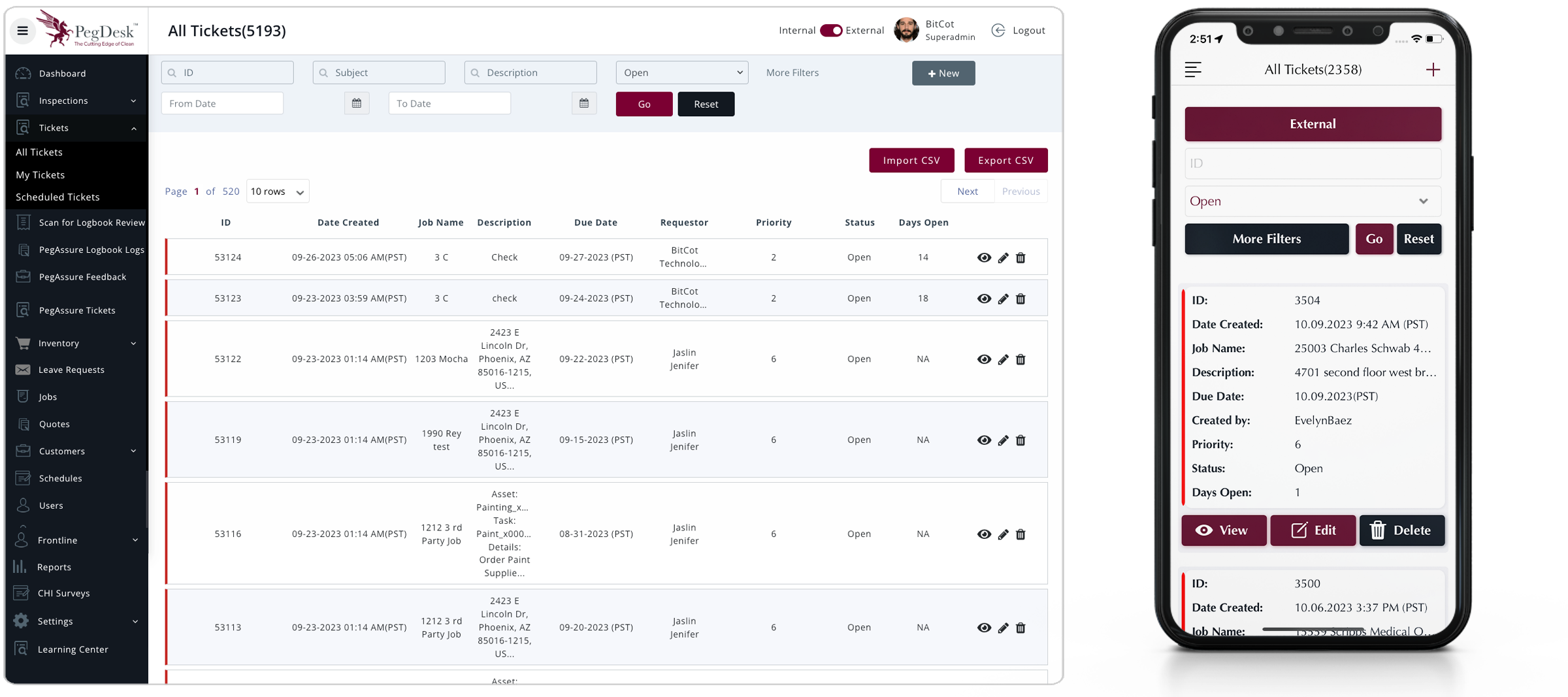Viewport: 1568px width, 697px height.
Task: Click the Logout icon in header
Action: tap(998, 31)
